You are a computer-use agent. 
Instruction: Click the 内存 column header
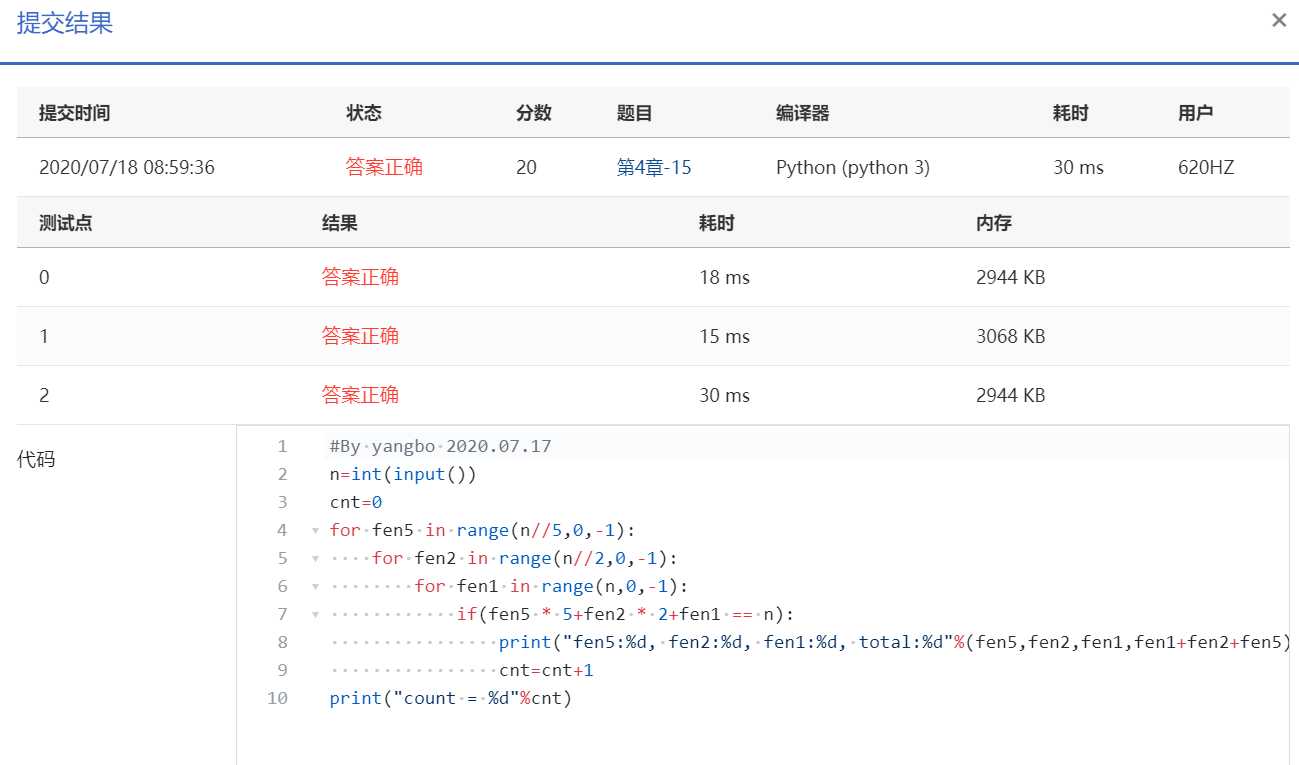coord(994,223)
